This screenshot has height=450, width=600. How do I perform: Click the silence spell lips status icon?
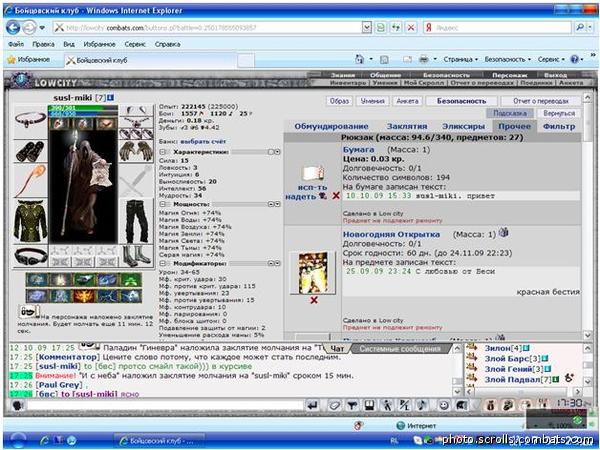coord(28,311)
